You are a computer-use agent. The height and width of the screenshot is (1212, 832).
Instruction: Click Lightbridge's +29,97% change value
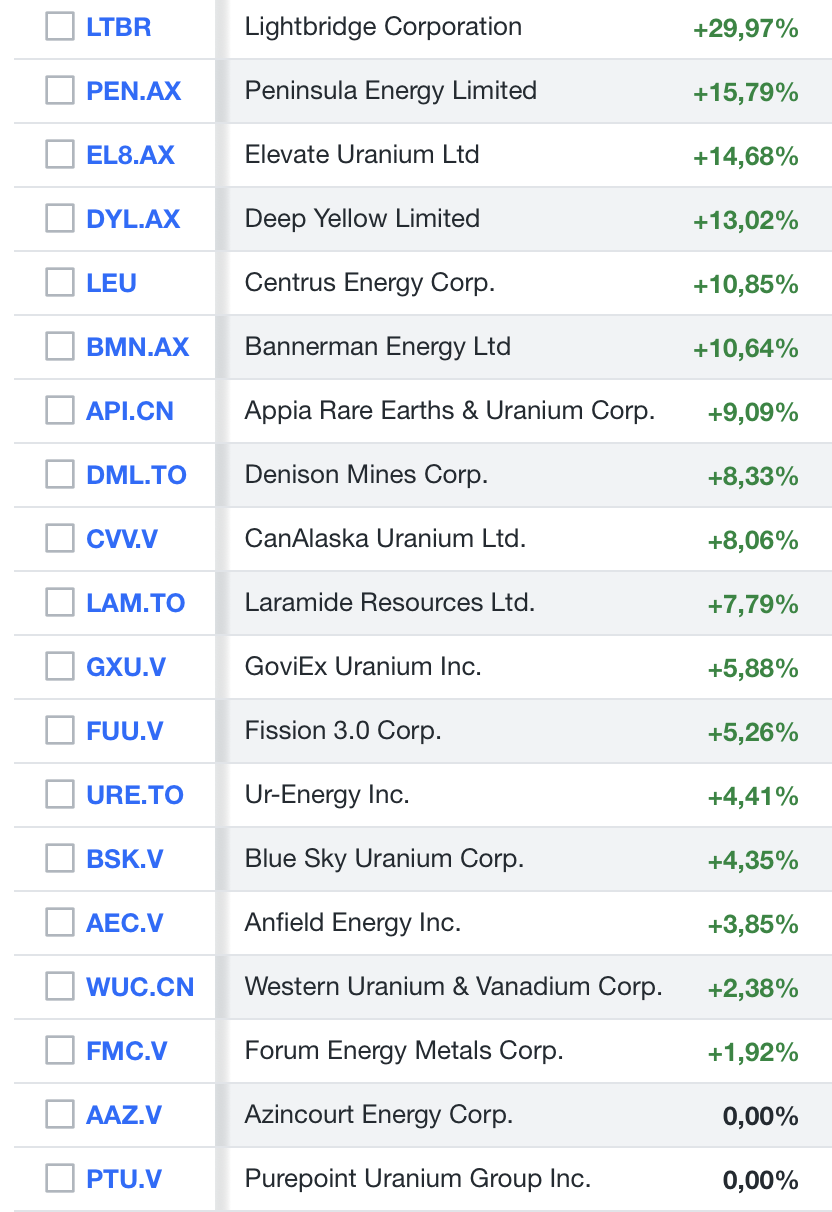(745, 29)
